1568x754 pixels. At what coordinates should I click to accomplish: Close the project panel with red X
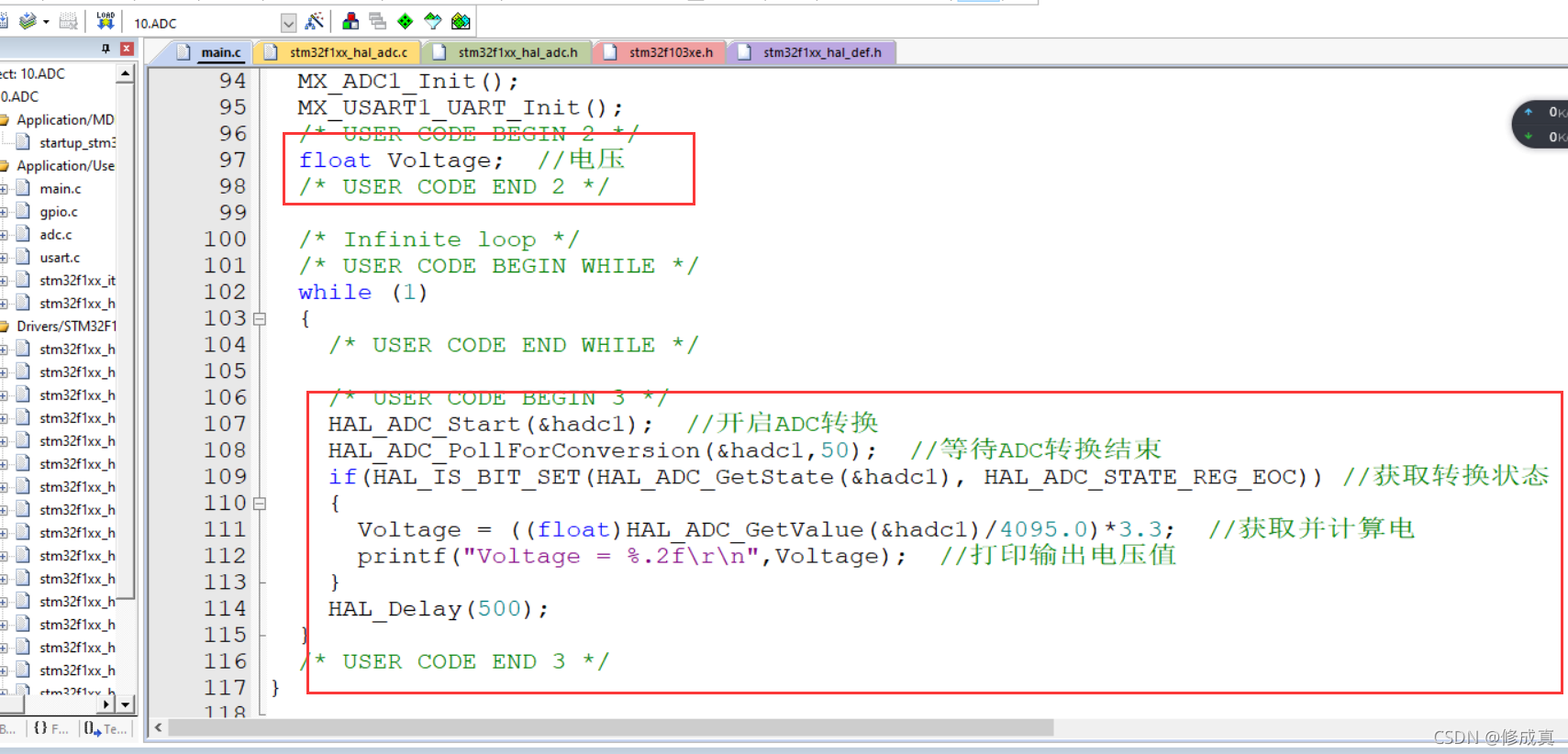tap(127, 49)
